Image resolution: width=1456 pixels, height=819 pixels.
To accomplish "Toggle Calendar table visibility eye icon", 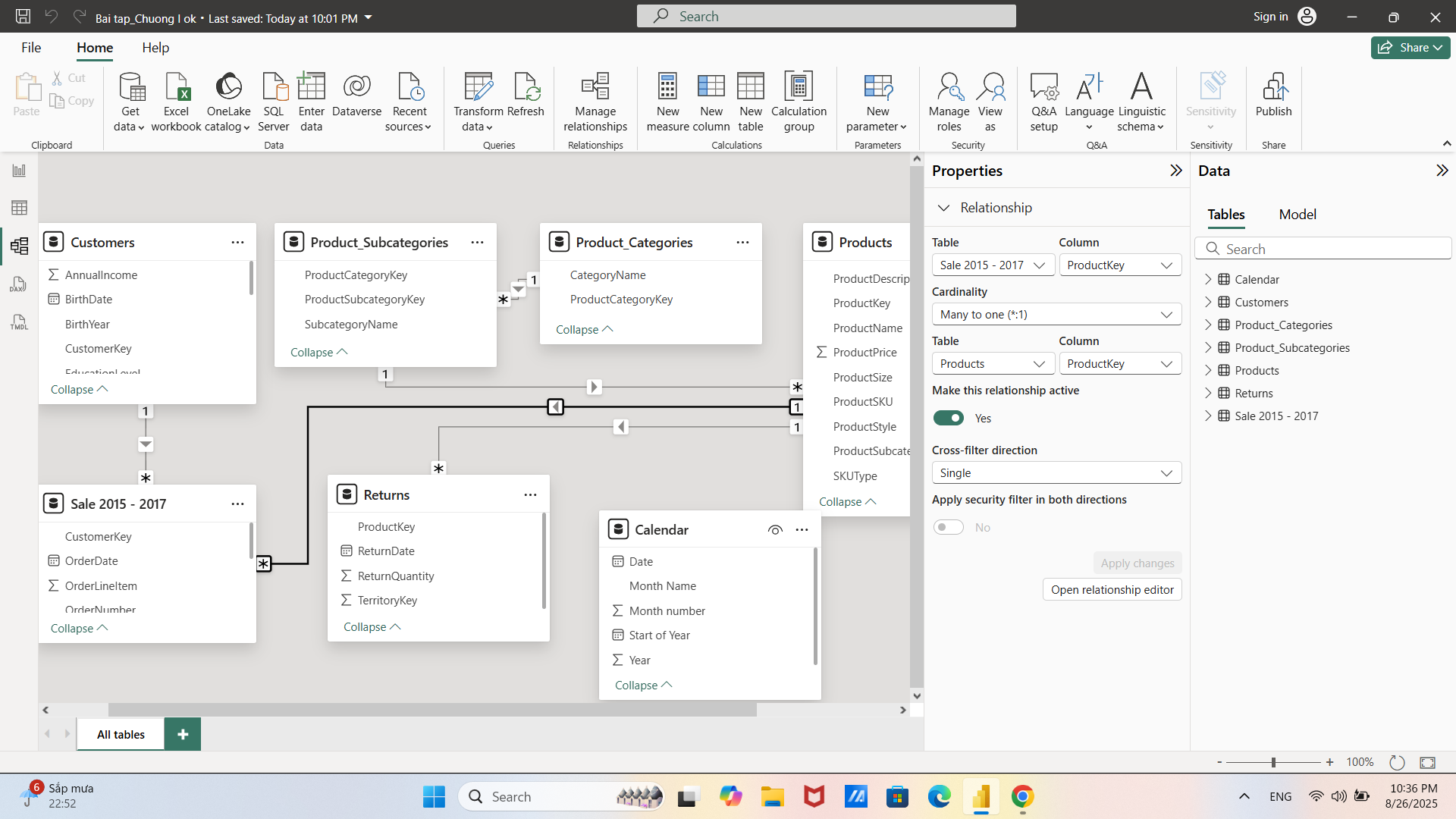I will (x=775, y=530).
